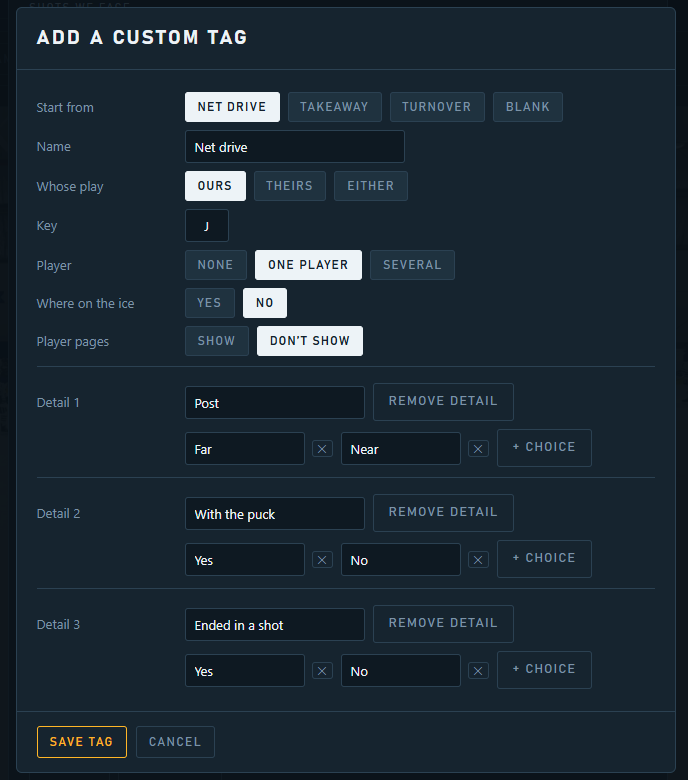Cancel adding the custom tag
The width and height of the screenshot is (688, 780).
coord(175,742)
